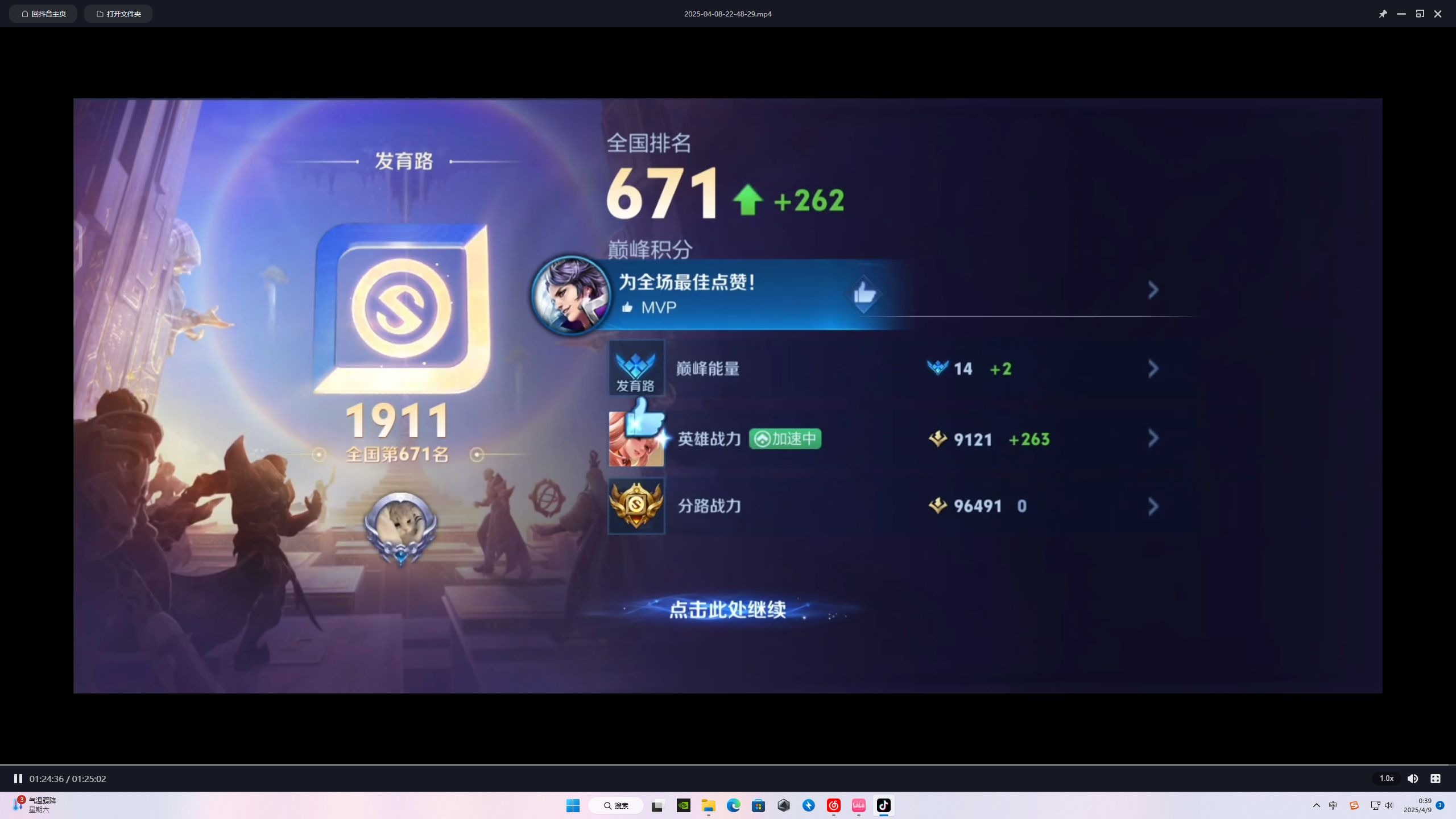
Task: Switch the 中 input method indicator
Action: (x=1333, y=805)
